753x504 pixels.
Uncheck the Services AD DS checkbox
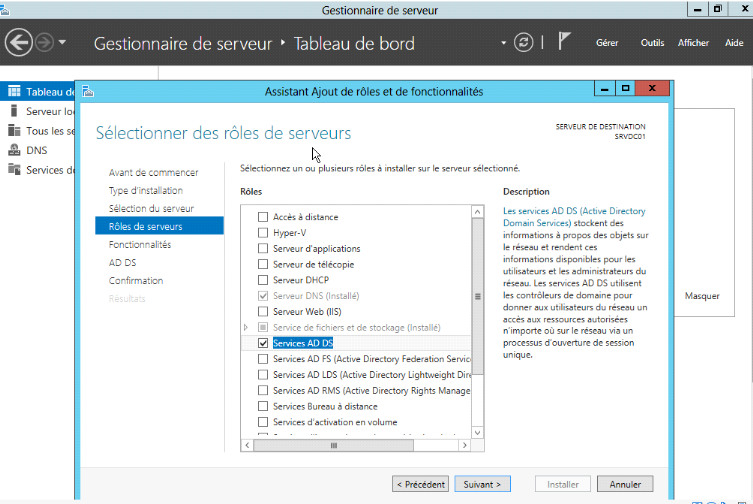[263, 343]
